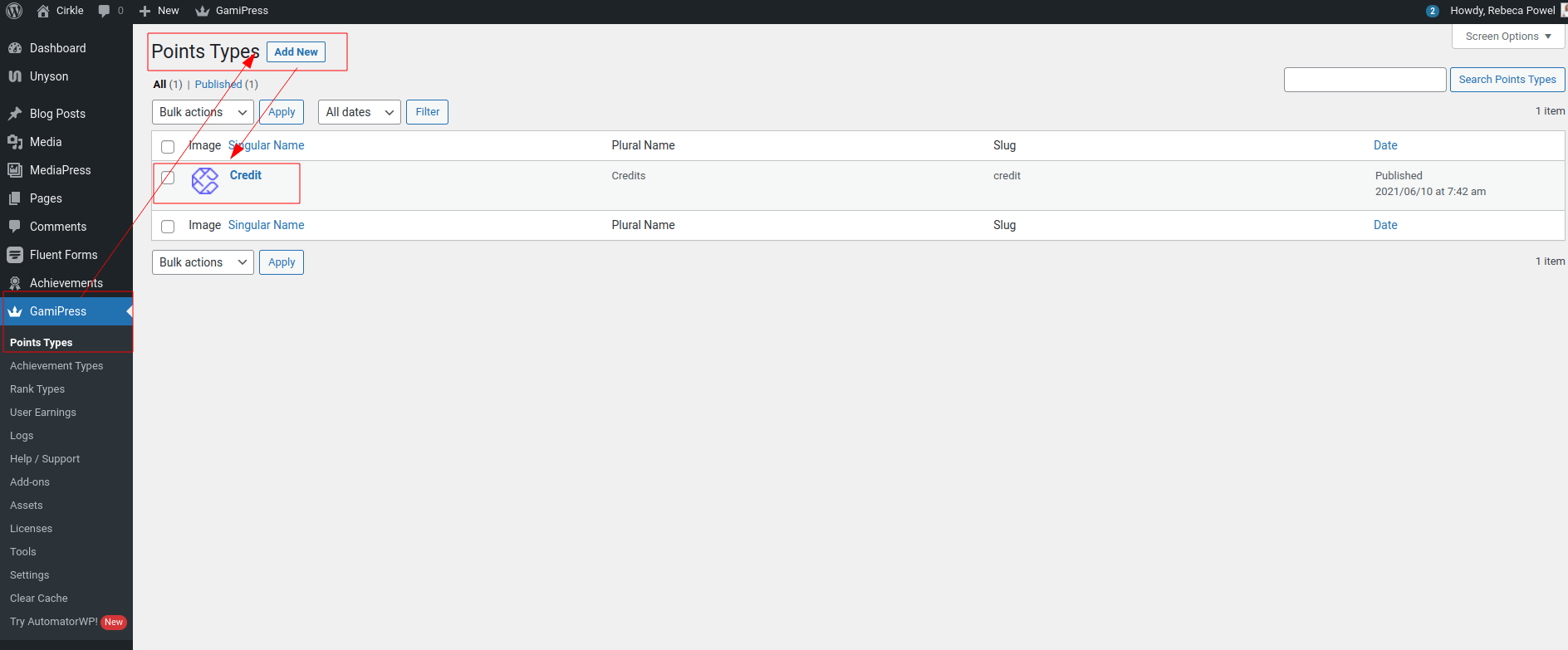Image resolution: width=1568 pixels, height=650 pixels.
Task: Click the MediaPress sidebar icon
Action: [15, 170]
